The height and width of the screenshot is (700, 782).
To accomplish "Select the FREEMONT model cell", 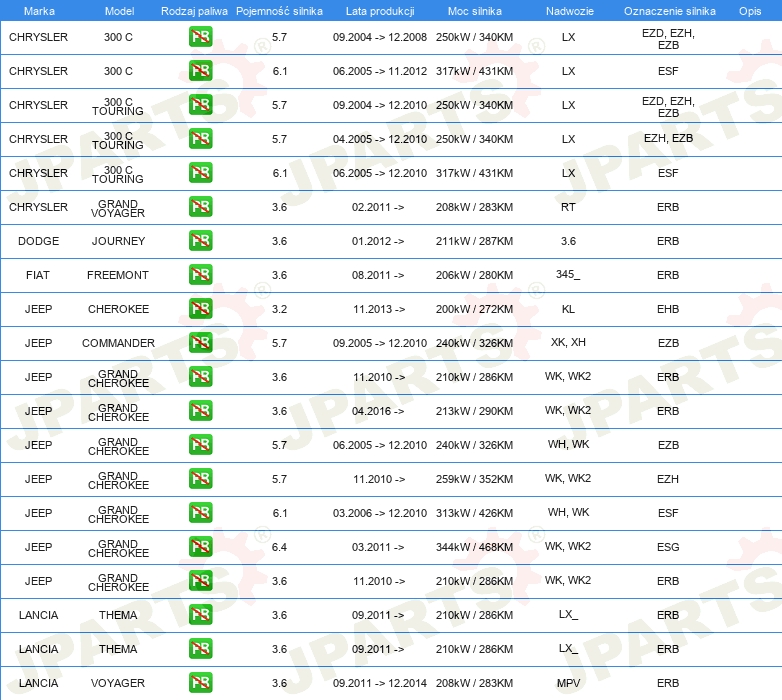I will 118,275.
